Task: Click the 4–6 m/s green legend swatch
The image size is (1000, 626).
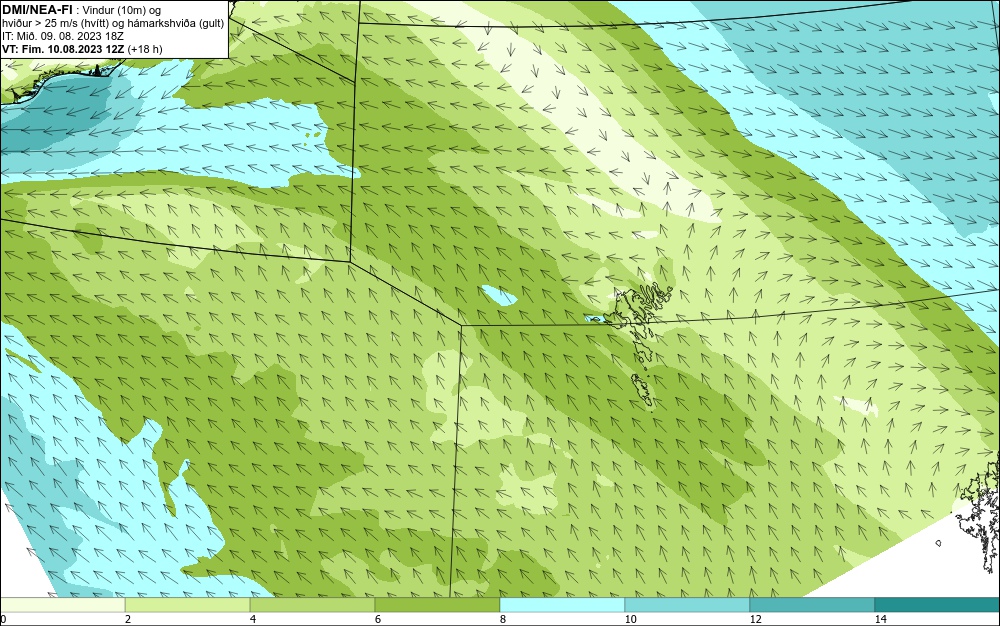Action: [x=312, y=605]
